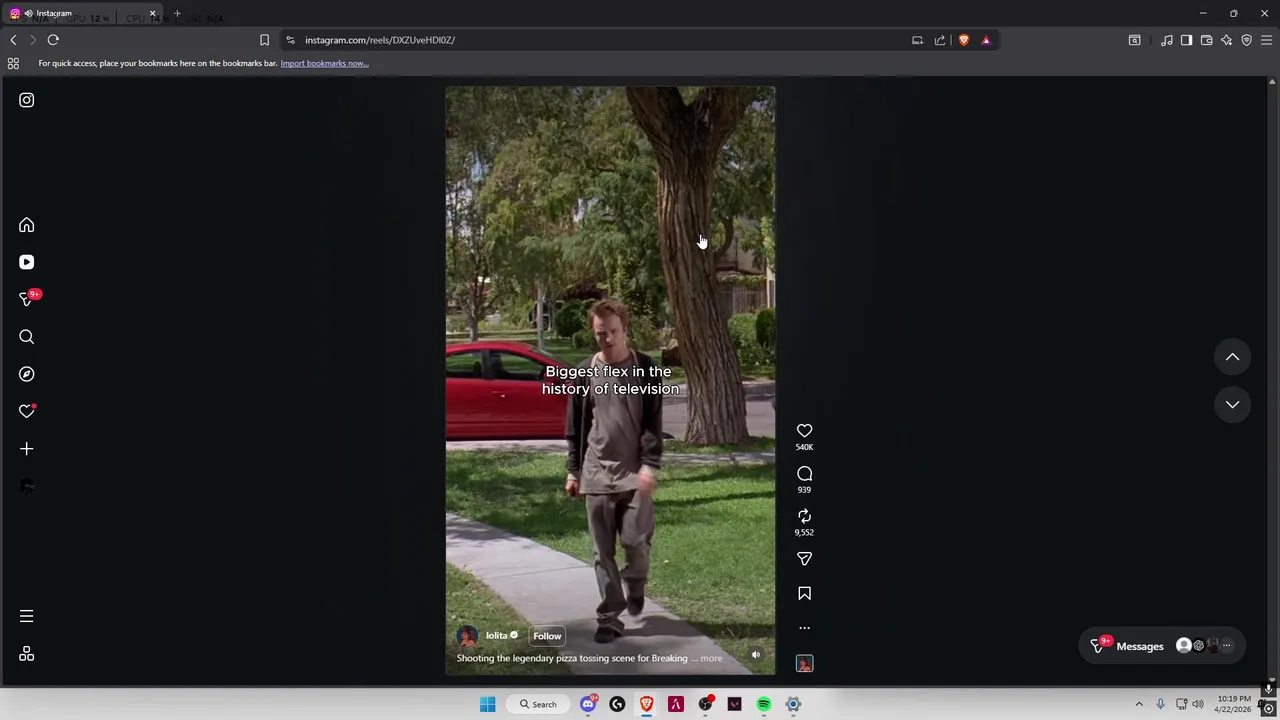Open Settings gear in taskbar
The image size is (1280, 720).
point(793,704)
